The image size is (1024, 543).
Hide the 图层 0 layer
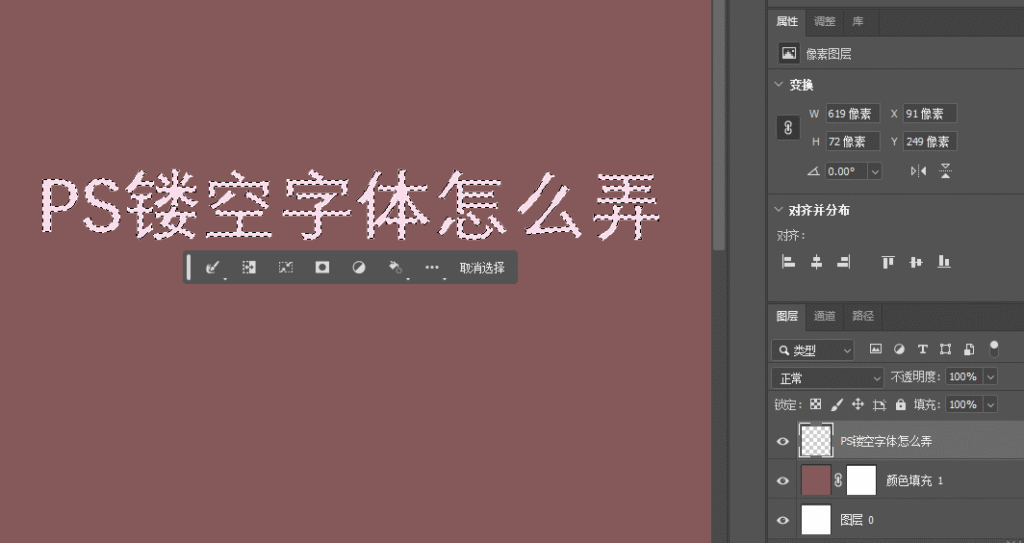click(x=782, y=520)
